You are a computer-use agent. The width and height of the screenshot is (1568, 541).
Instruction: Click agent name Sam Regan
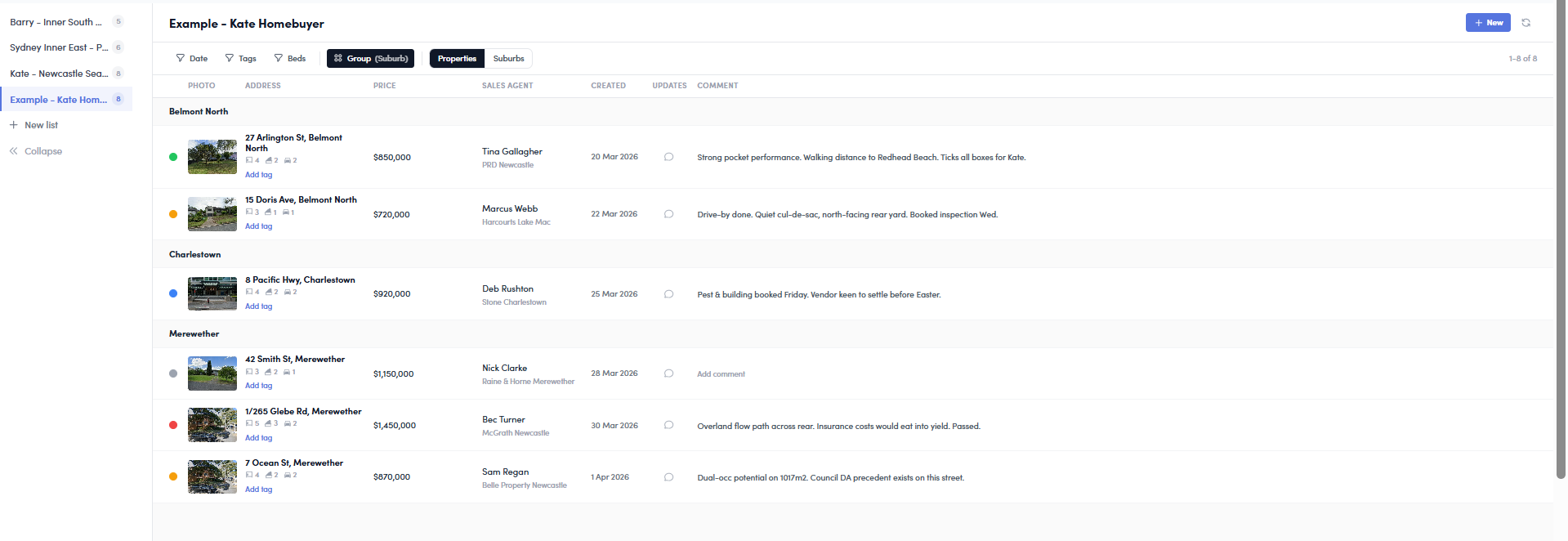(x=505, y=472)
